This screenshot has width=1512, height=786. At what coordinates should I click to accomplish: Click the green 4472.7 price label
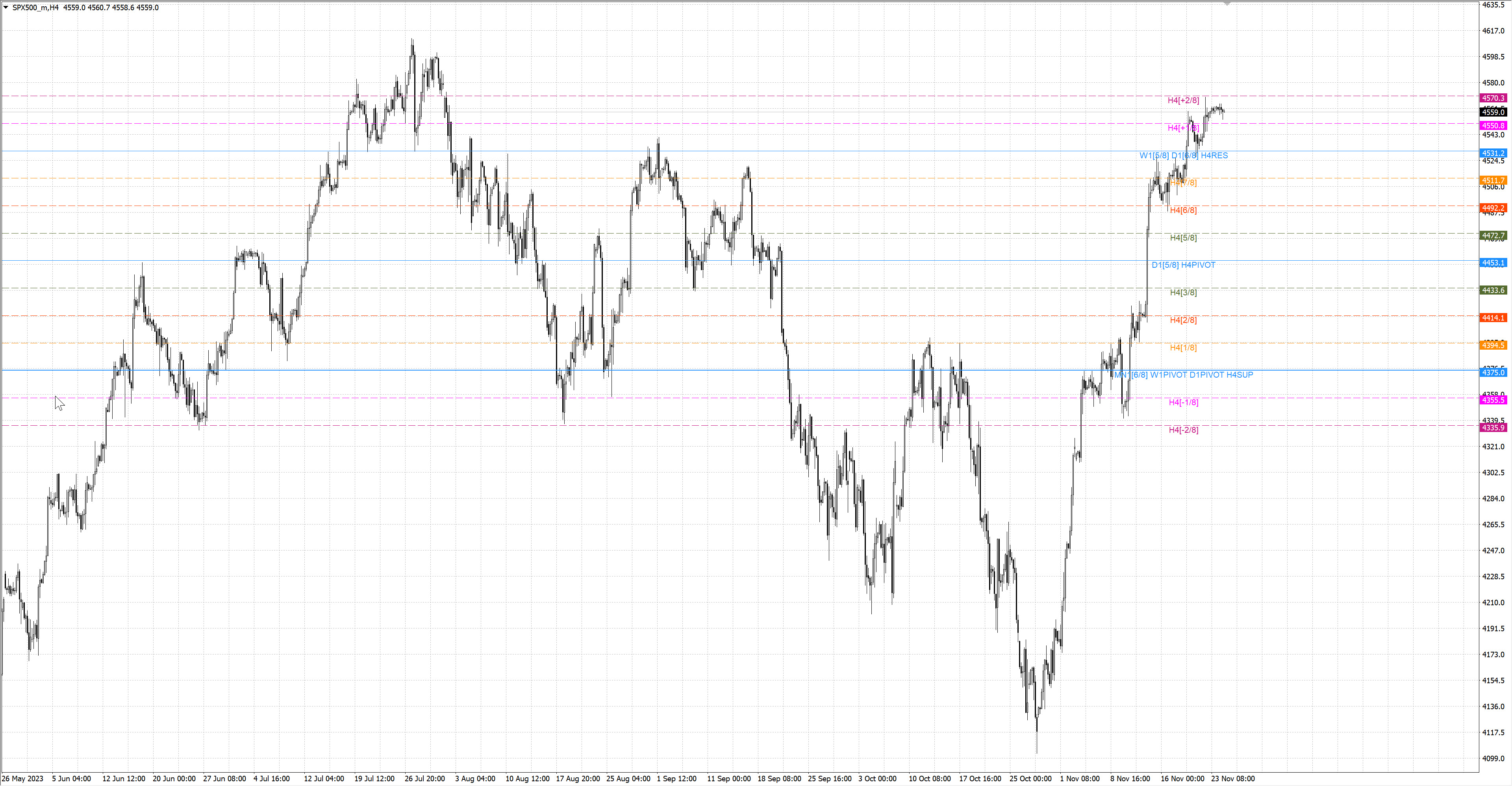[x=1493, y=235]
